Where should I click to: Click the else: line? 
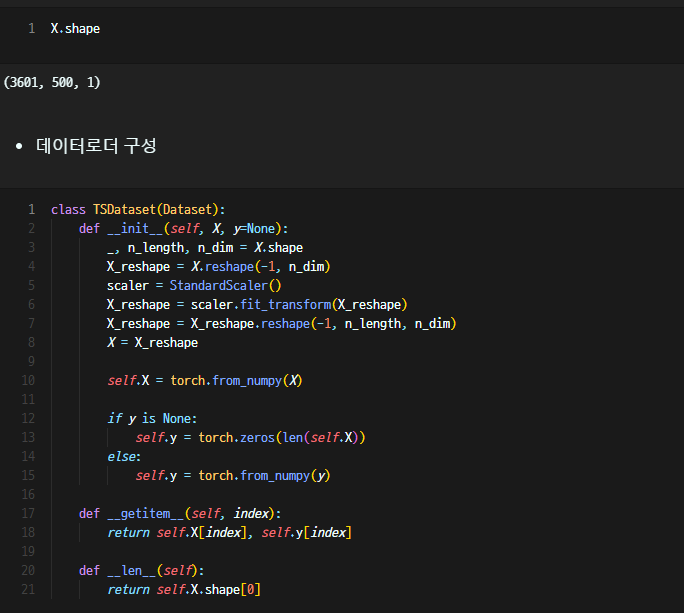click(x=124, y=456)
